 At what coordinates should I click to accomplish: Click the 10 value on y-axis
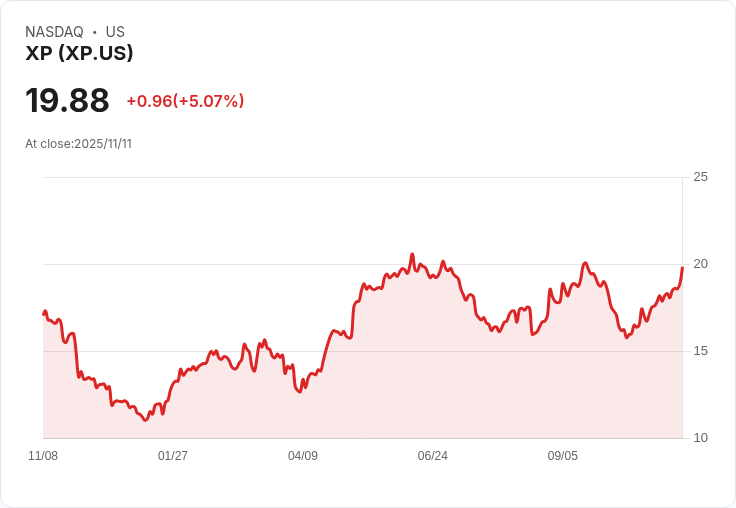coord(700,438)
